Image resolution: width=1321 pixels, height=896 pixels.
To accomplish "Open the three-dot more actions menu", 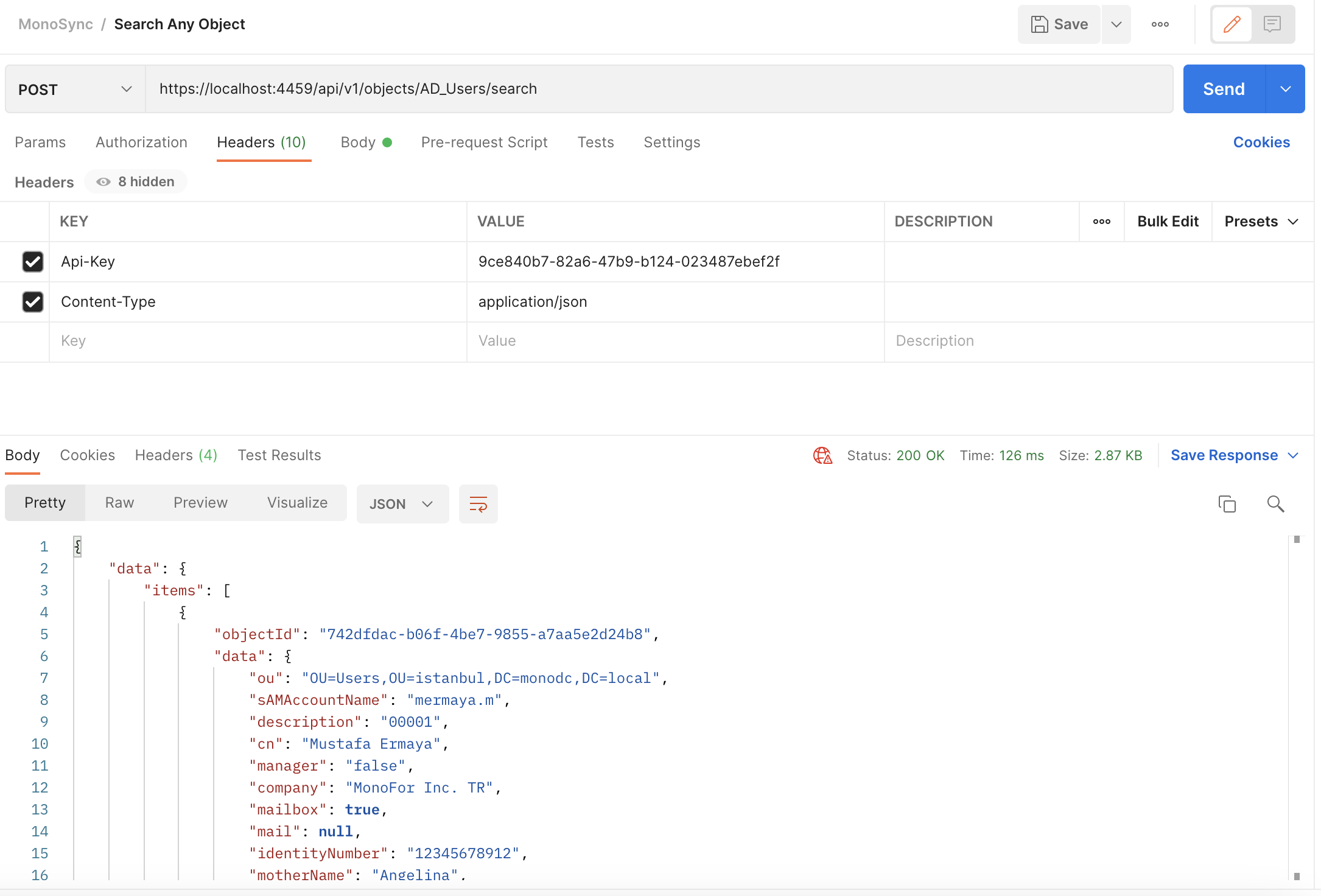I will pos(1160,24).
